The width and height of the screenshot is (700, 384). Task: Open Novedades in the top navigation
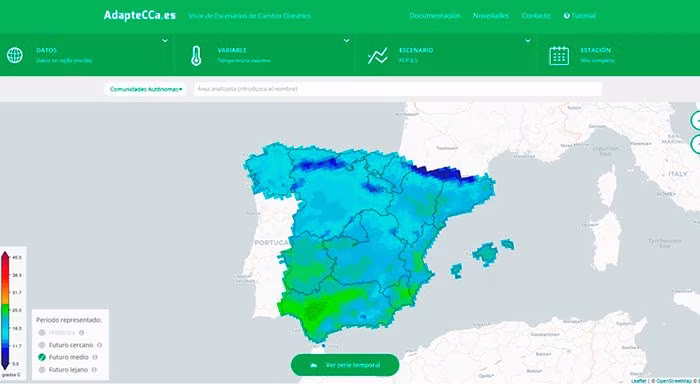491,16
